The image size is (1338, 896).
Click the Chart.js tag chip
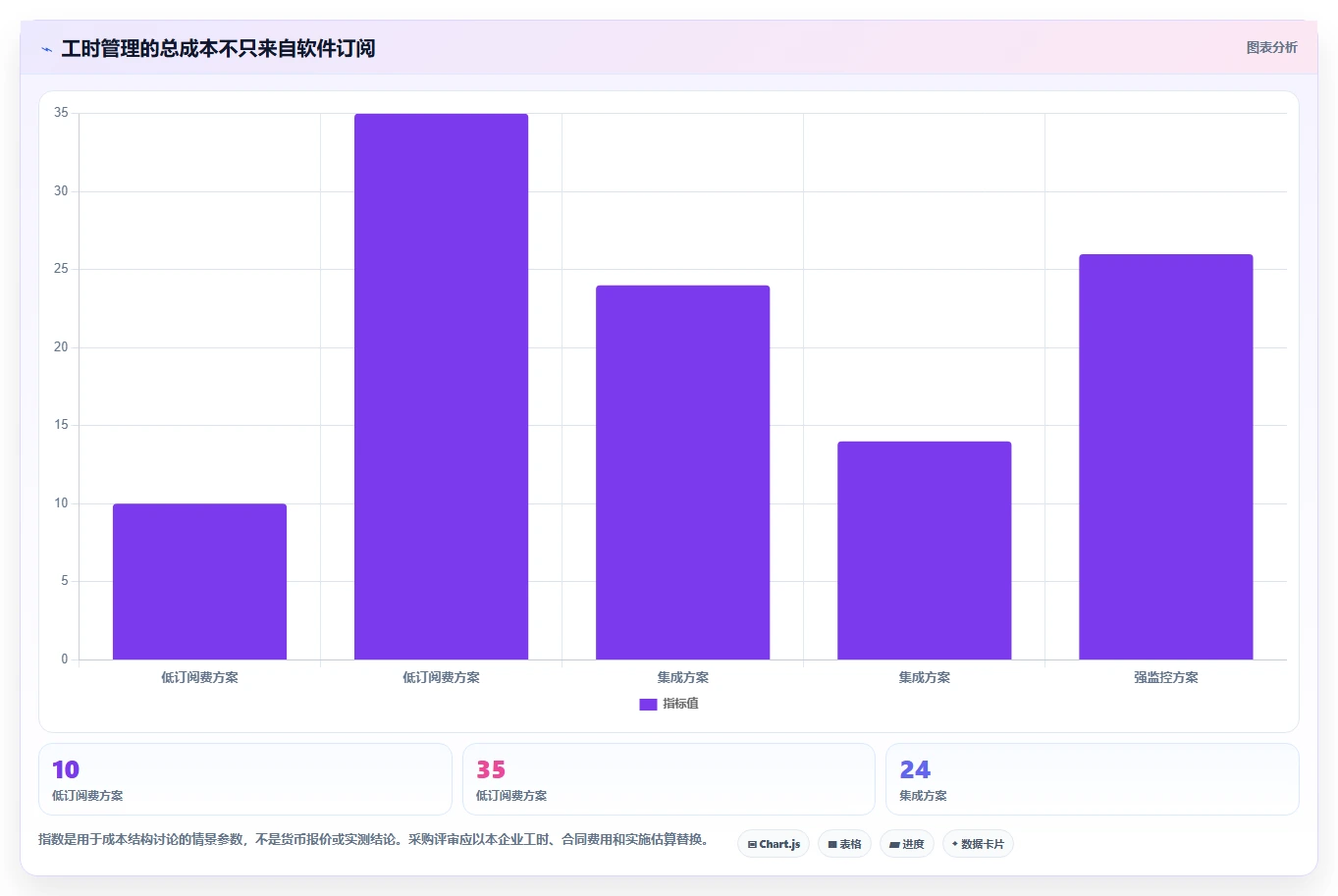(x=774, y=844)
